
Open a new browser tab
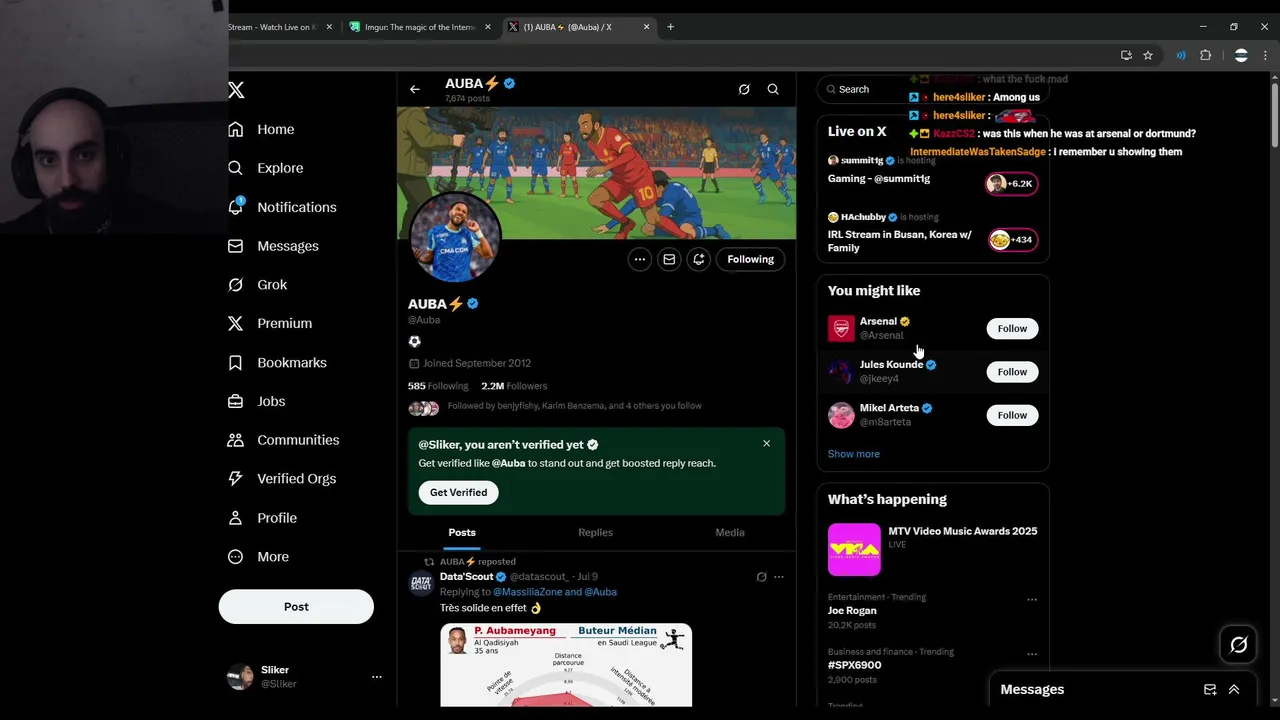[x=670, y=27]
